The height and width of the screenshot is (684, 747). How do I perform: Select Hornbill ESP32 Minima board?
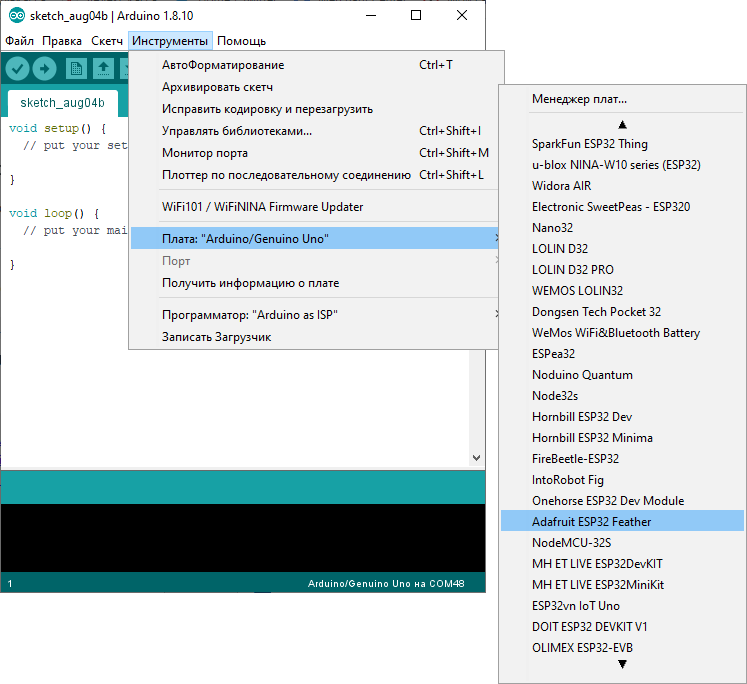[622, 438]
